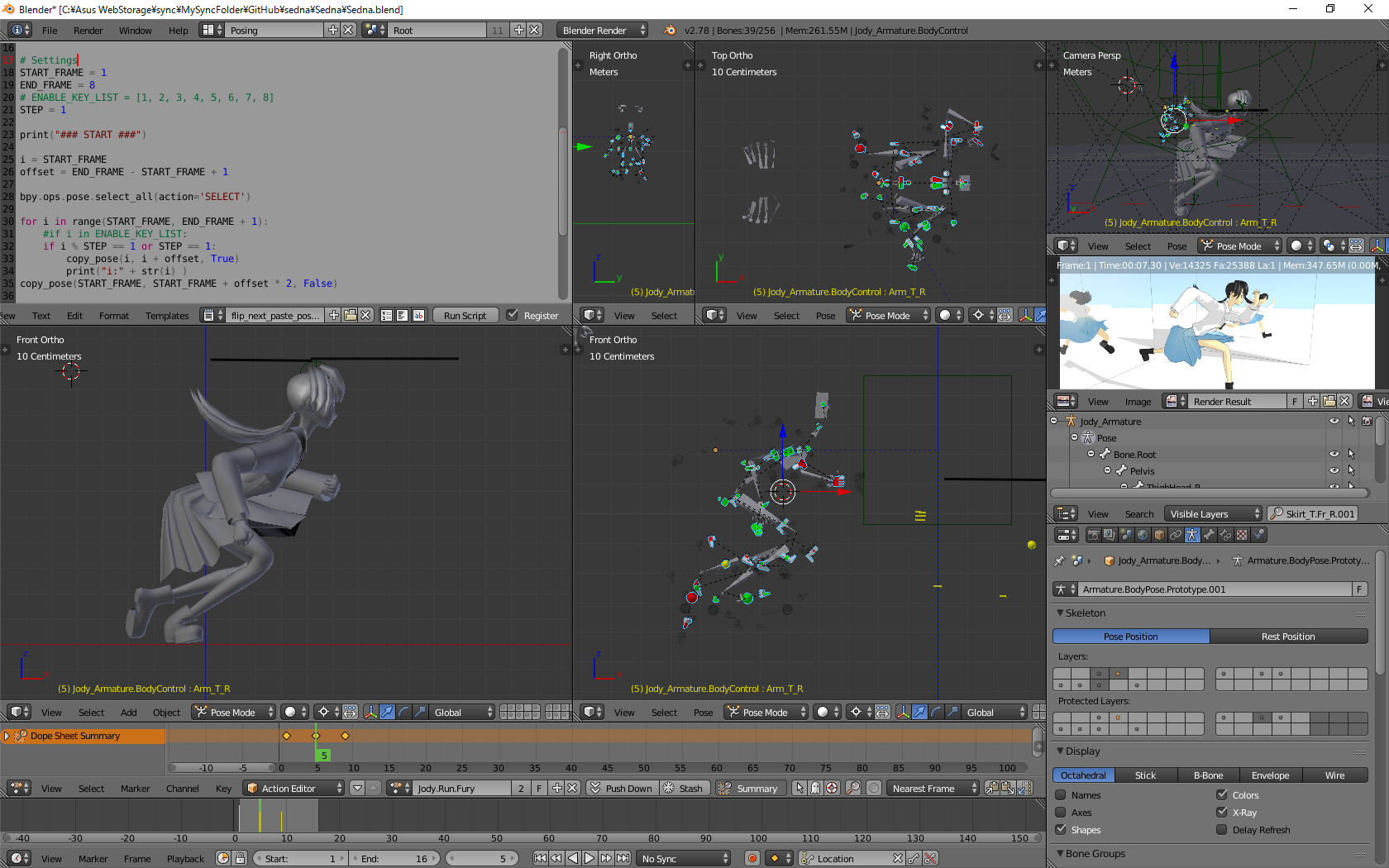
Task: Toggle show-hidden ghost filter in Action Editor
Action: pos(816,788)
